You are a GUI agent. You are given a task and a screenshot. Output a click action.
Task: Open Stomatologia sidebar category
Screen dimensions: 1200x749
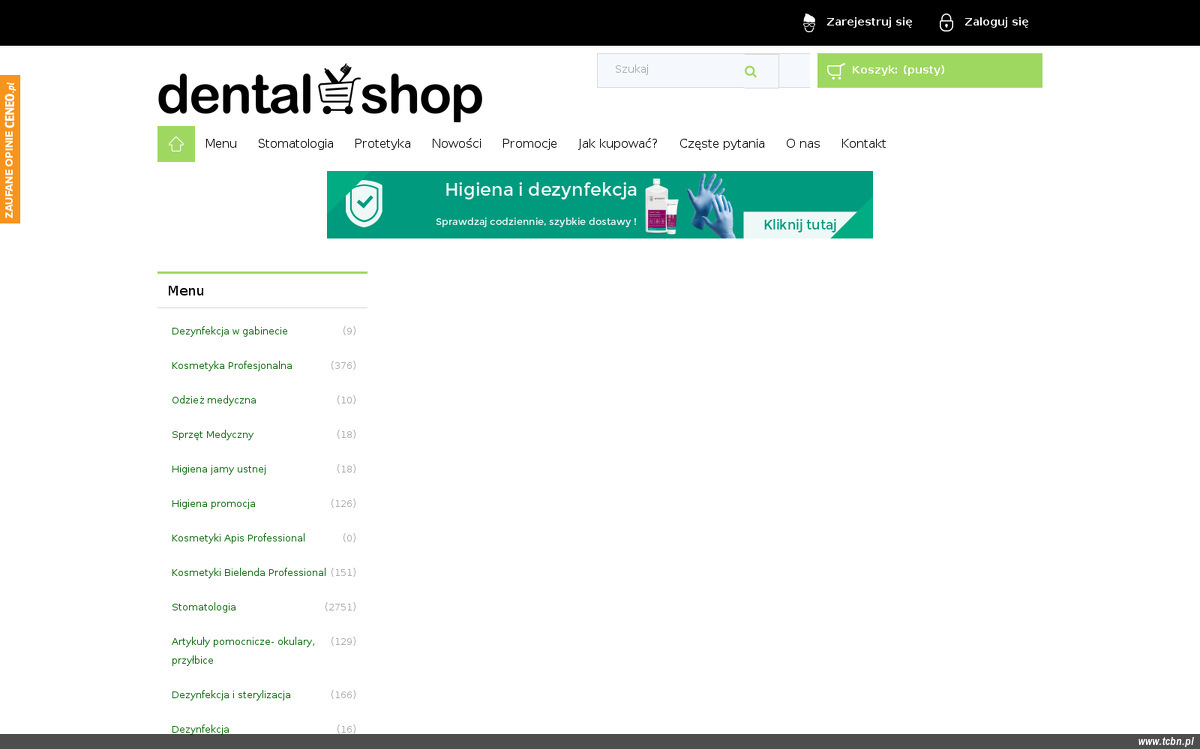[x=204, y=607]
